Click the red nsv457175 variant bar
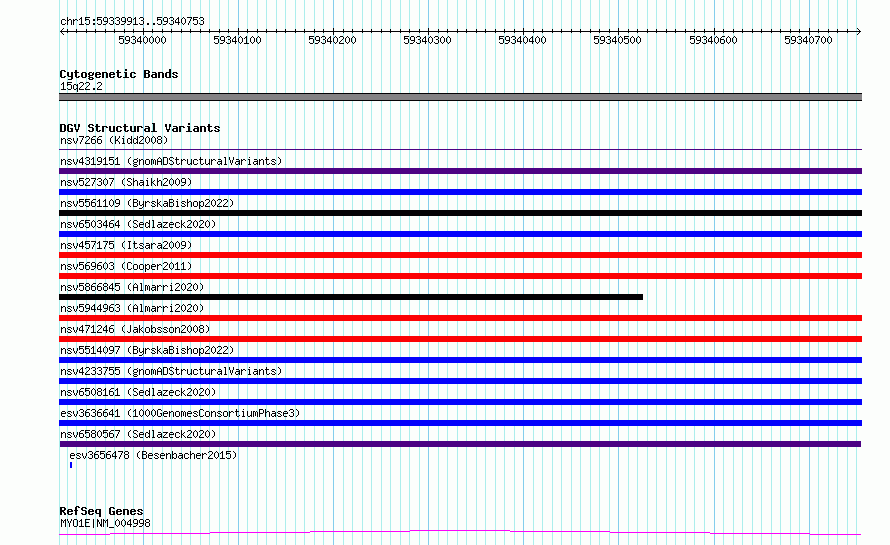The image size is (890, 545). point(460,255)
